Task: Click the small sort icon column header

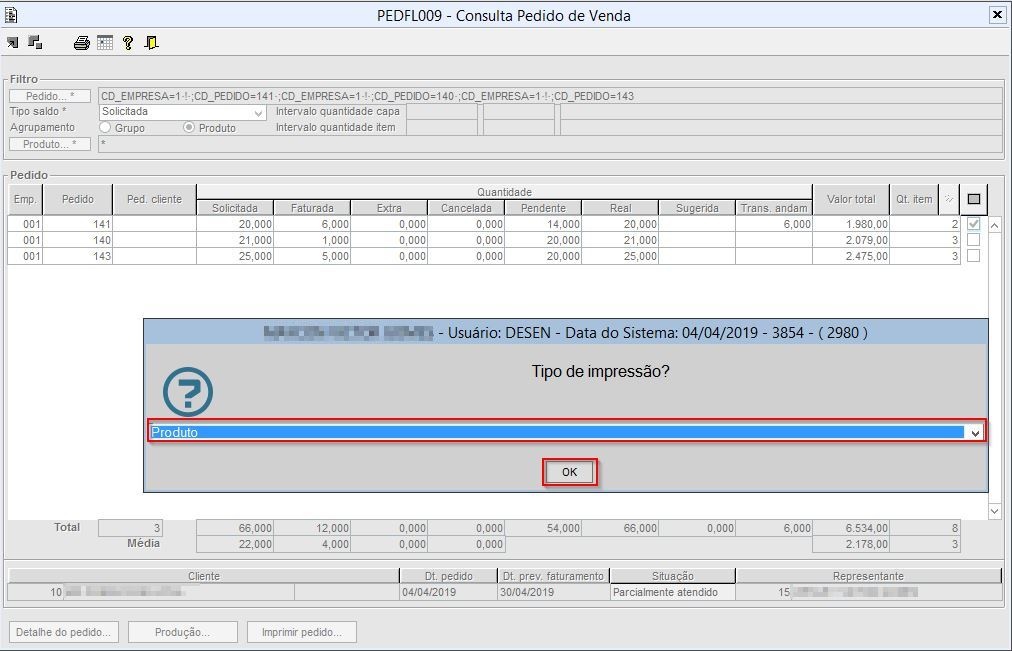Action: pyautogui.click(x=949, y=199)
